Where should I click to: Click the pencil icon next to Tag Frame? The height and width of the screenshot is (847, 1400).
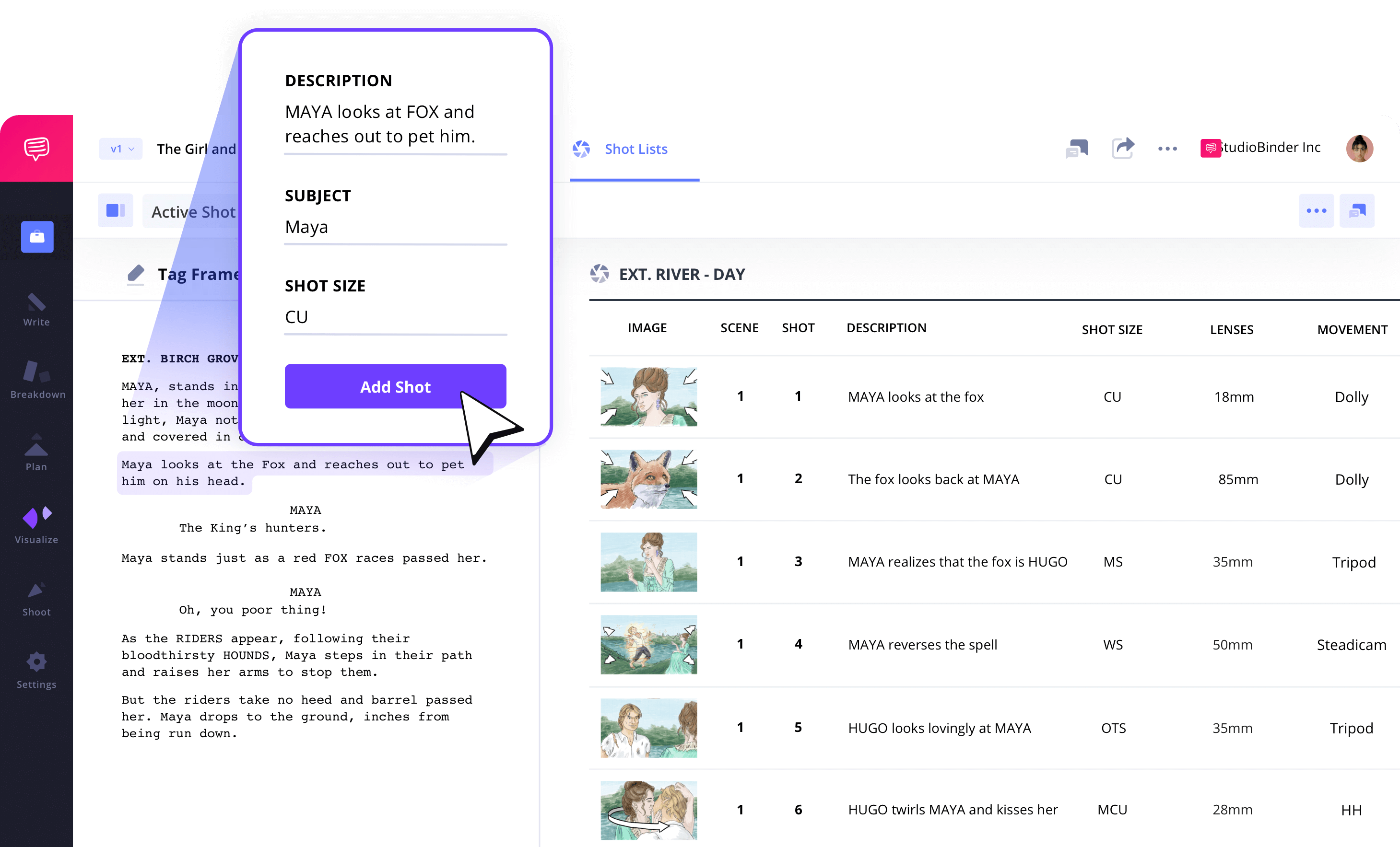point(135,274)
